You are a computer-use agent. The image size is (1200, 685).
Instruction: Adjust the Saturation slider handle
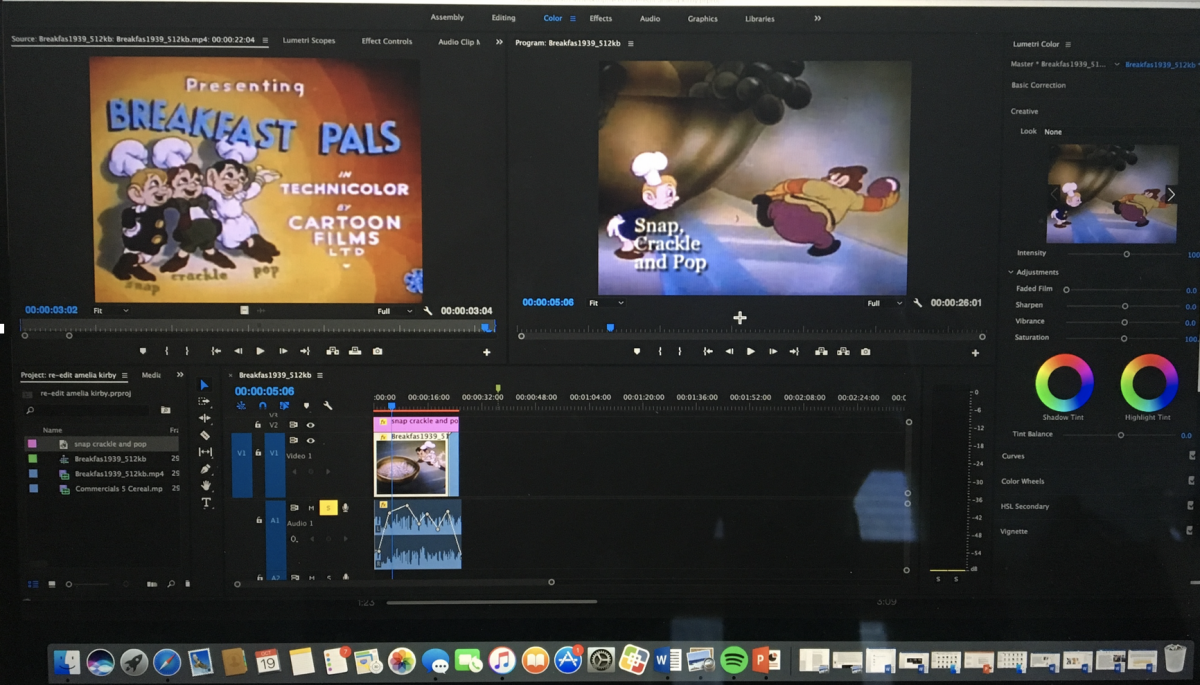pos(1124,338)
